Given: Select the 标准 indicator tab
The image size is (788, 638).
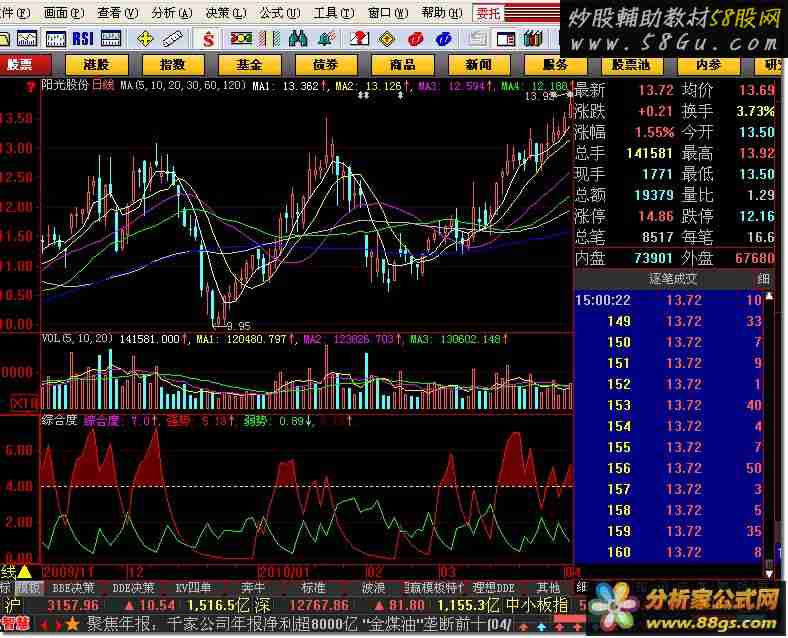Looking at the screenshot, I should [x=314, y=587].
